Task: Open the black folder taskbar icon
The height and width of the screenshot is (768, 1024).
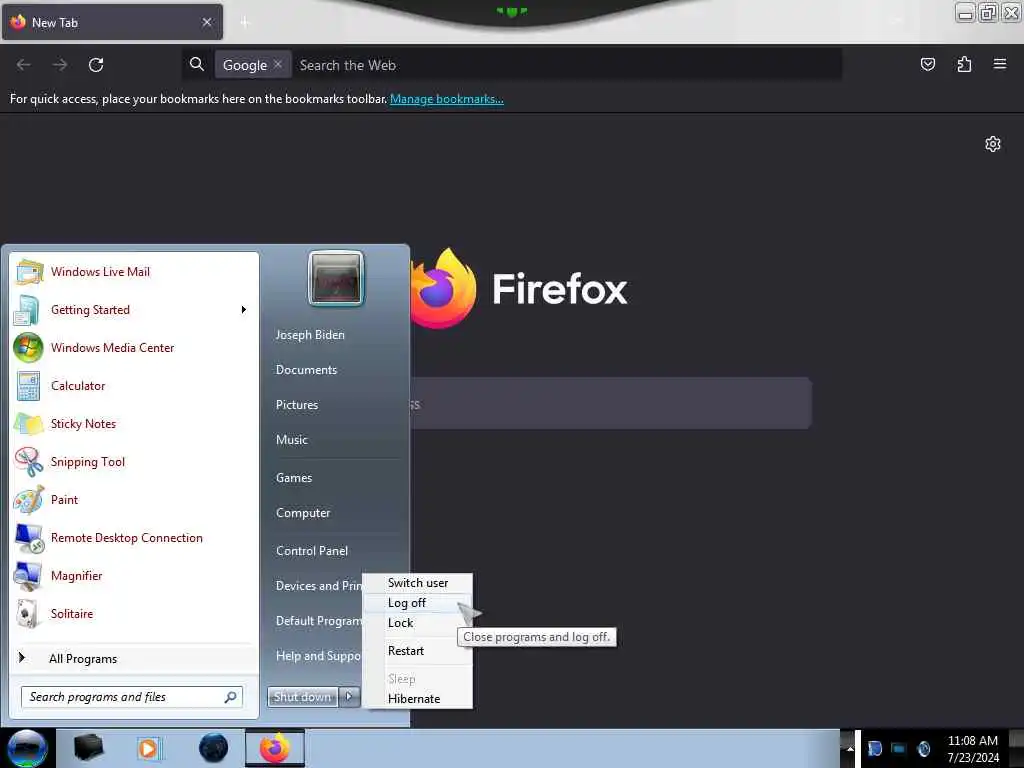Action: point(88,748)
